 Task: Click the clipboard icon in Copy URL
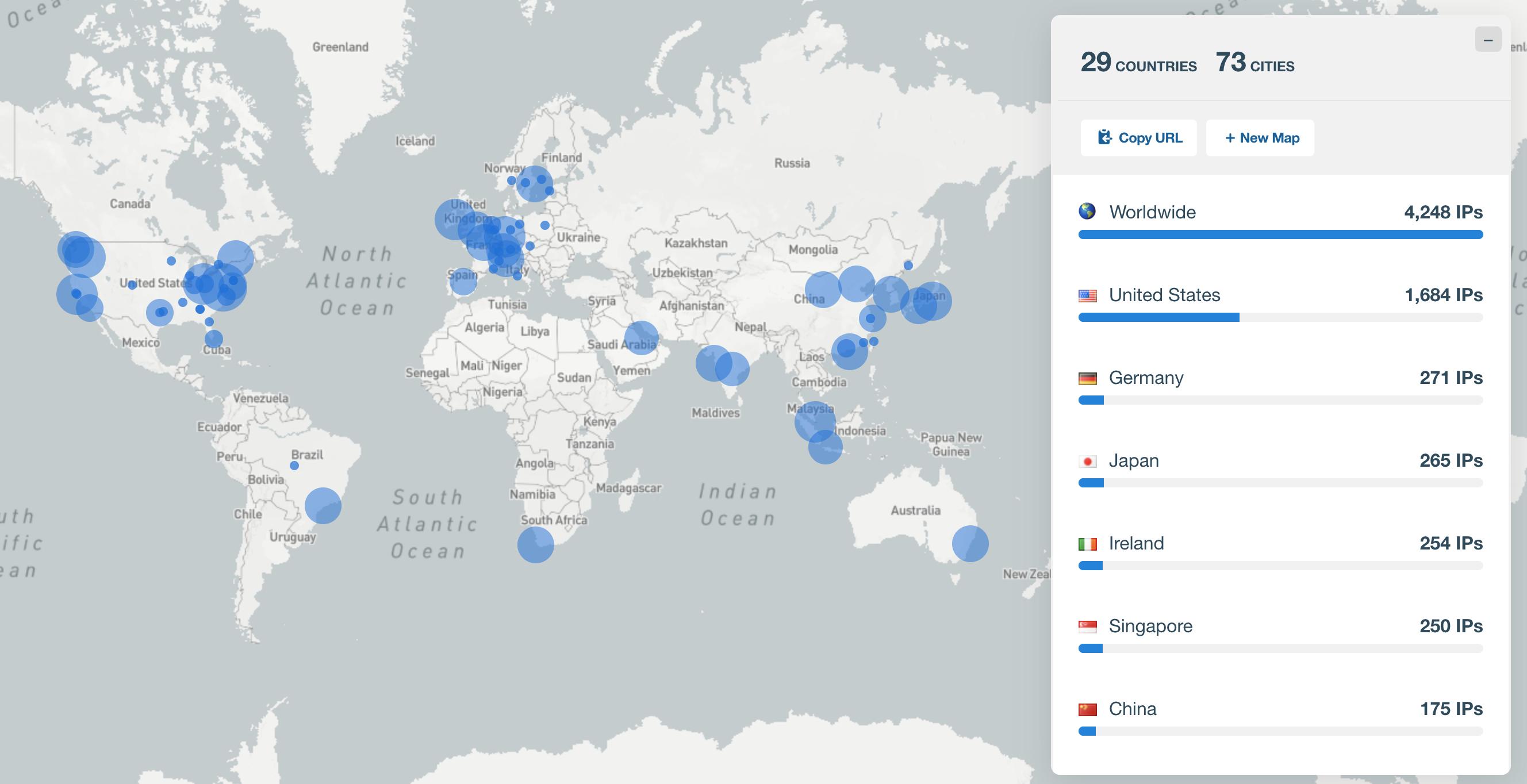[1104, 137]
